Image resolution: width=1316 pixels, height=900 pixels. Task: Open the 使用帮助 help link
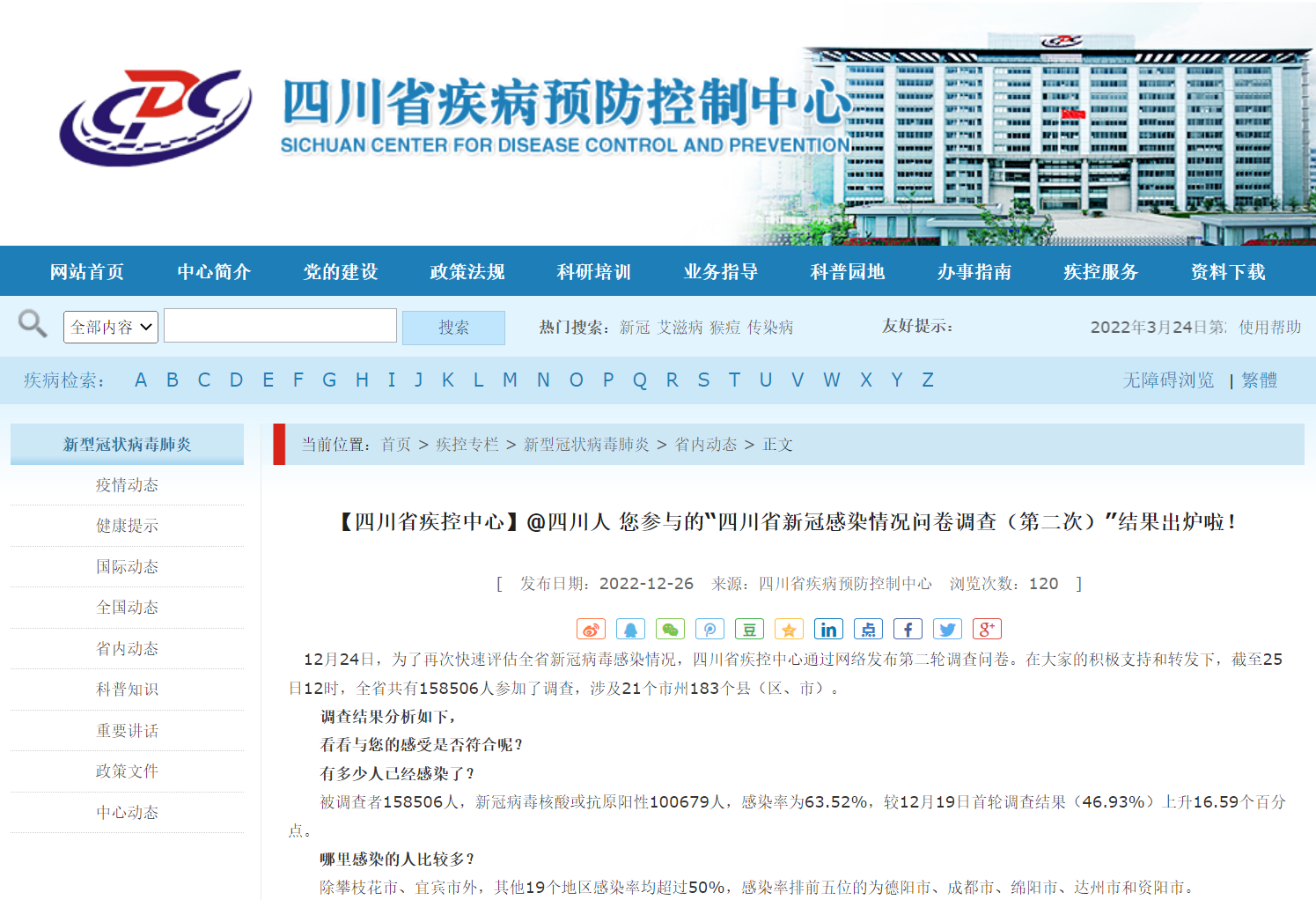1270,328
